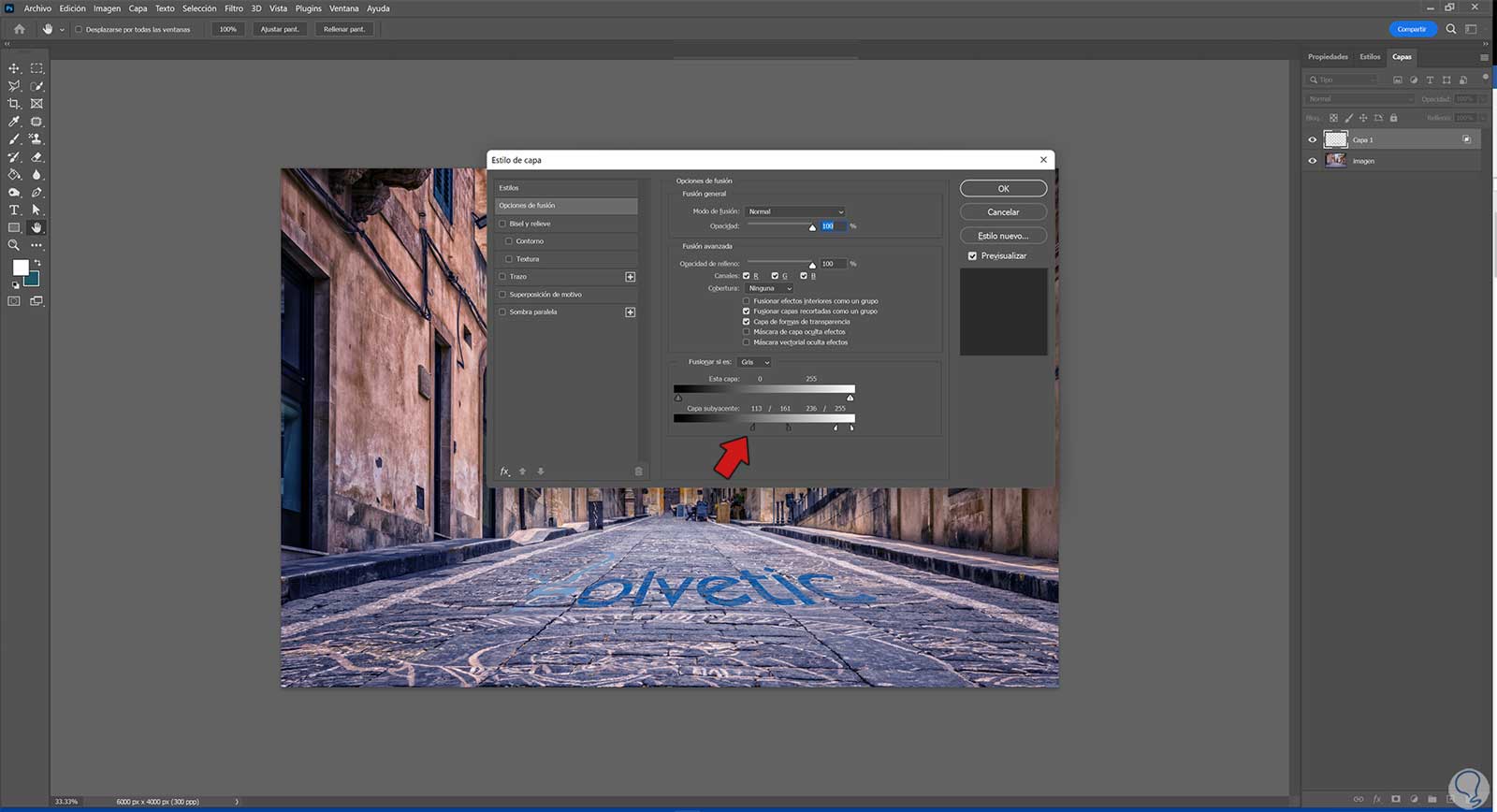Expand the Fusionar si es dropdown
The width and height of the screenshot is (1497, 812).
[754, 362]
